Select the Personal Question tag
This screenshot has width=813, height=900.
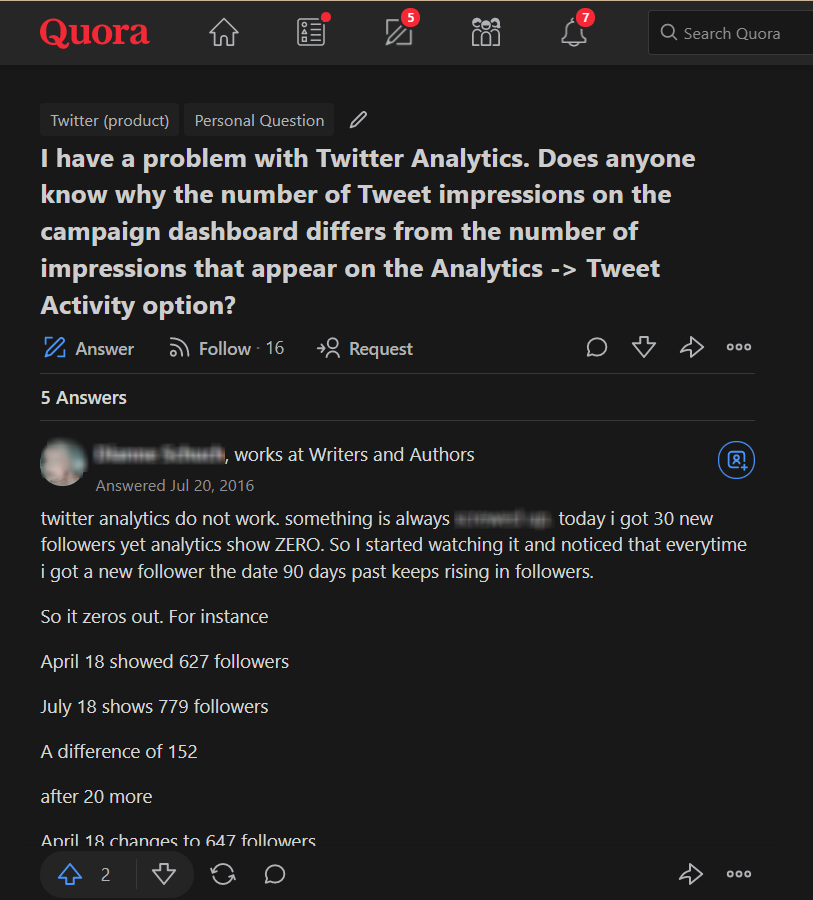point(259,120)
